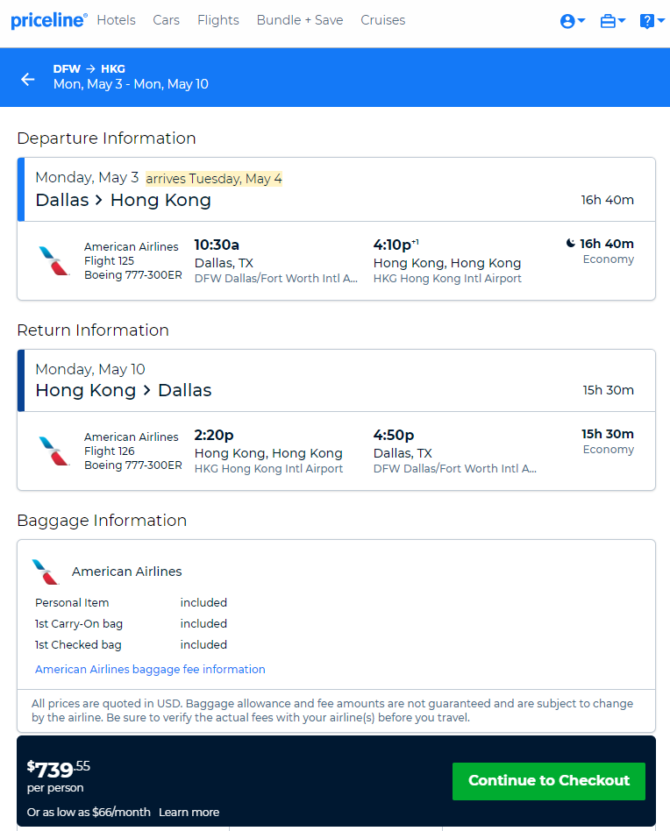Click Continue to Checkout button
Image resolution: width=670 pixels, height=831 pixels.
[549, 781]
